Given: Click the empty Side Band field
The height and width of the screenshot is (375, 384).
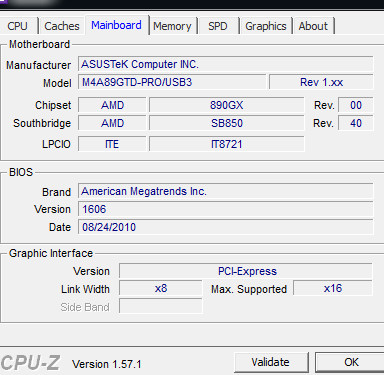Looking at the screenshot, I should [161, 306].
